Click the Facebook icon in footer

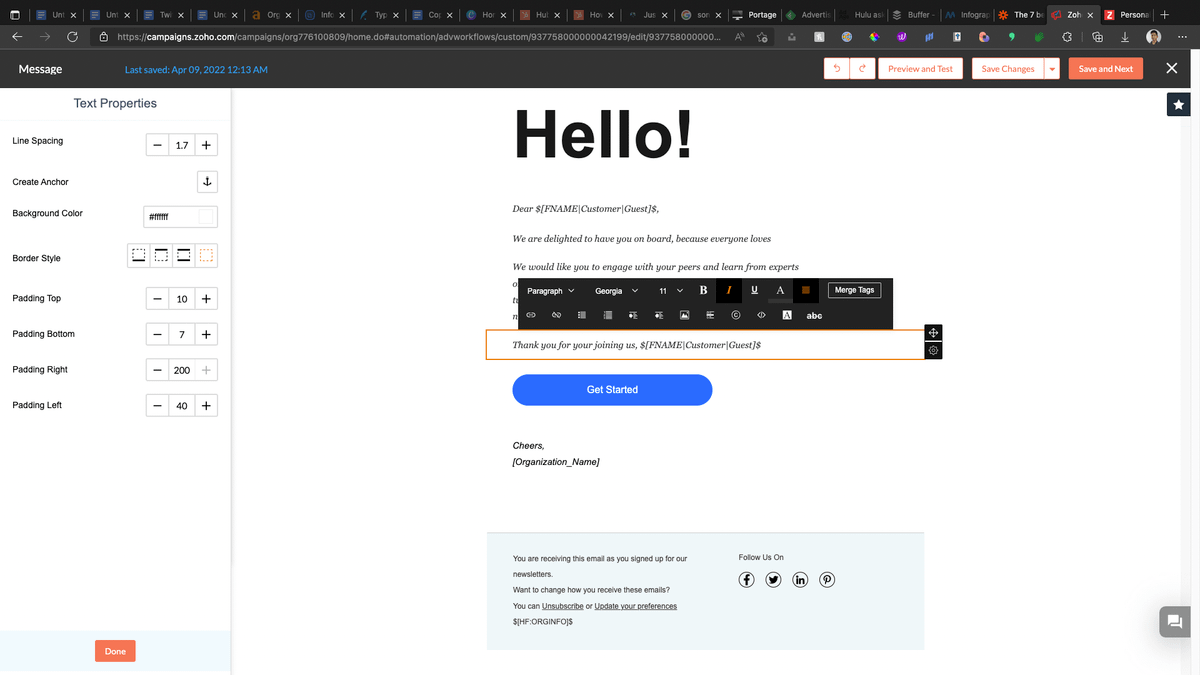[747, 580]
